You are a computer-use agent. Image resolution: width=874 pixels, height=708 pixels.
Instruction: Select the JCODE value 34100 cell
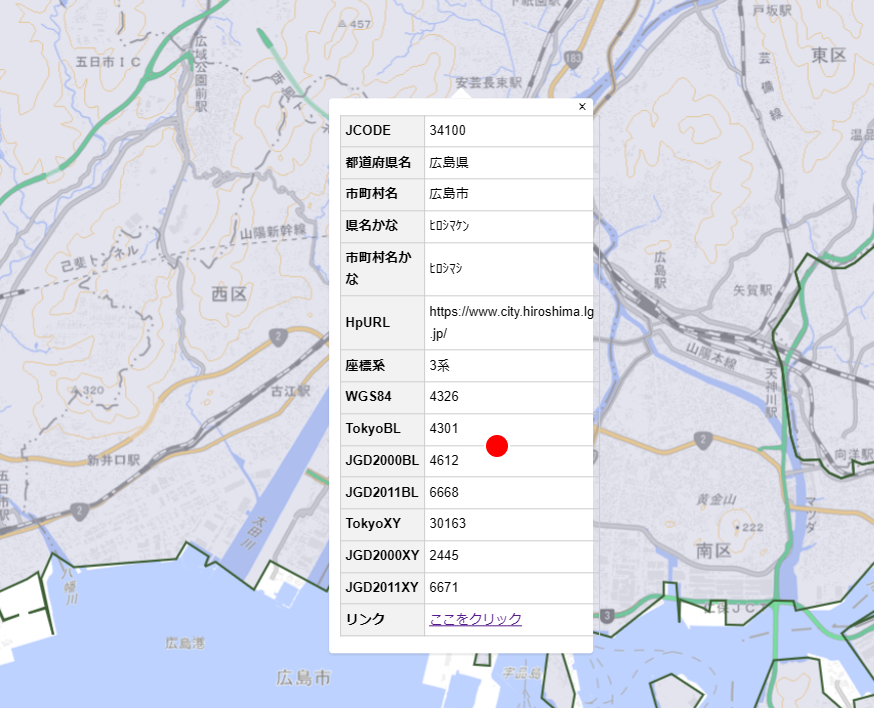447,131
